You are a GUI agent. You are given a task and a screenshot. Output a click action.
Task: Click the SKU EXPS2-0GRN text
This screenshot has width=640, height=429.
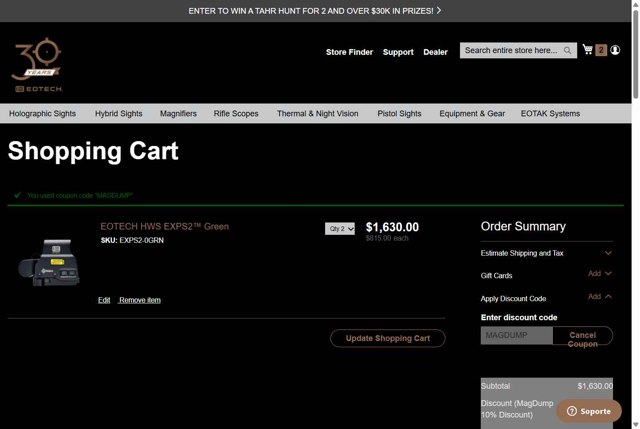tap(132, 240)
